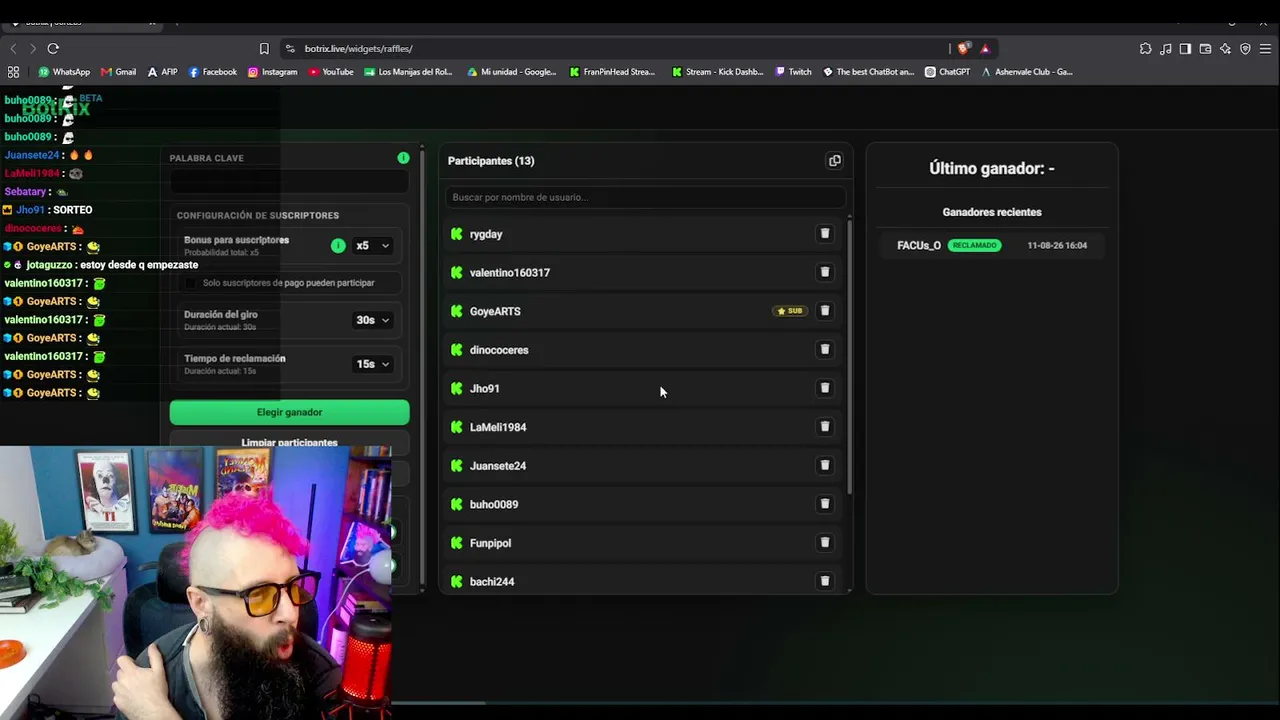Remove Funpipol with the trash icon
The height and width of the screenshot is (720, 1280).
[825, 543]
